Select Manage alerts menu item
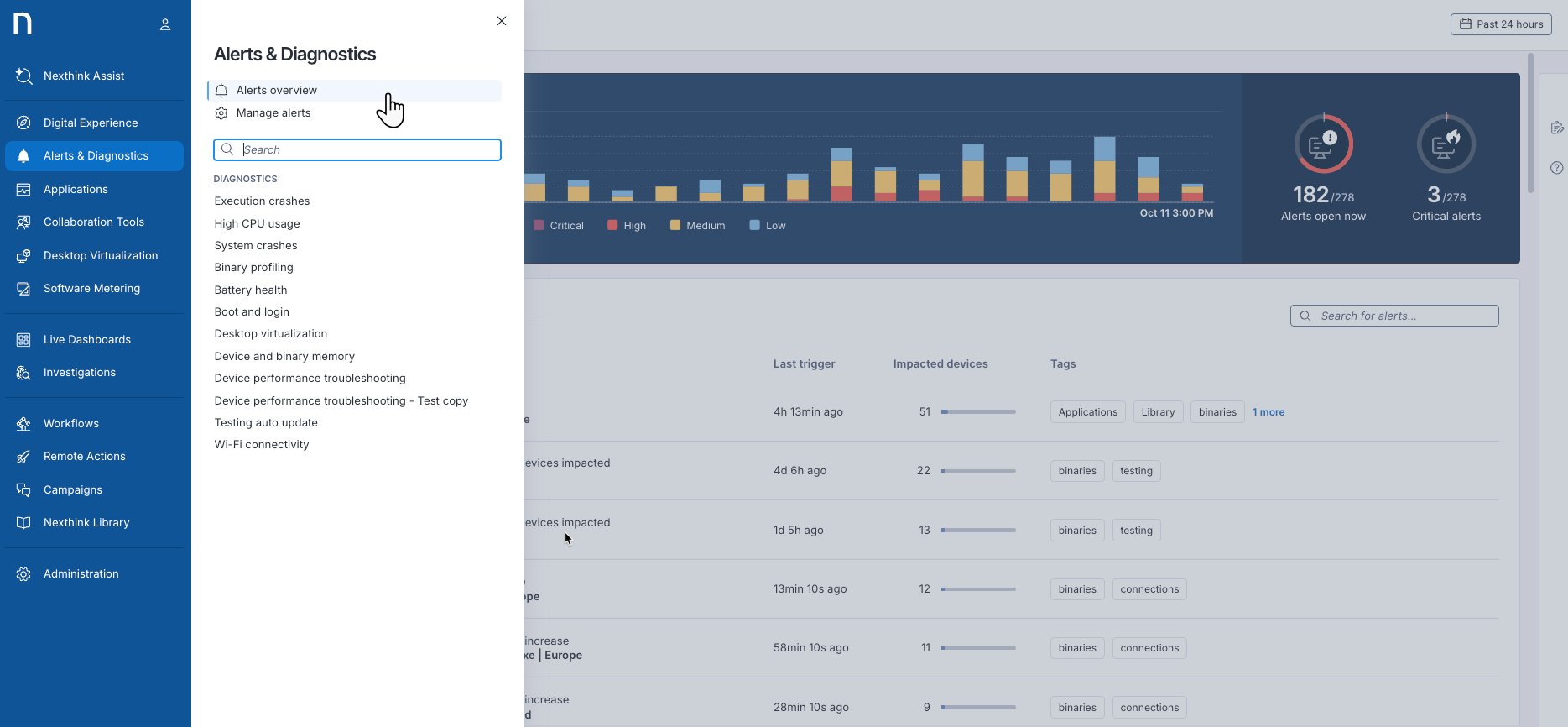The width and height of the screenshot is (1568, 727). tap(273, 113)
